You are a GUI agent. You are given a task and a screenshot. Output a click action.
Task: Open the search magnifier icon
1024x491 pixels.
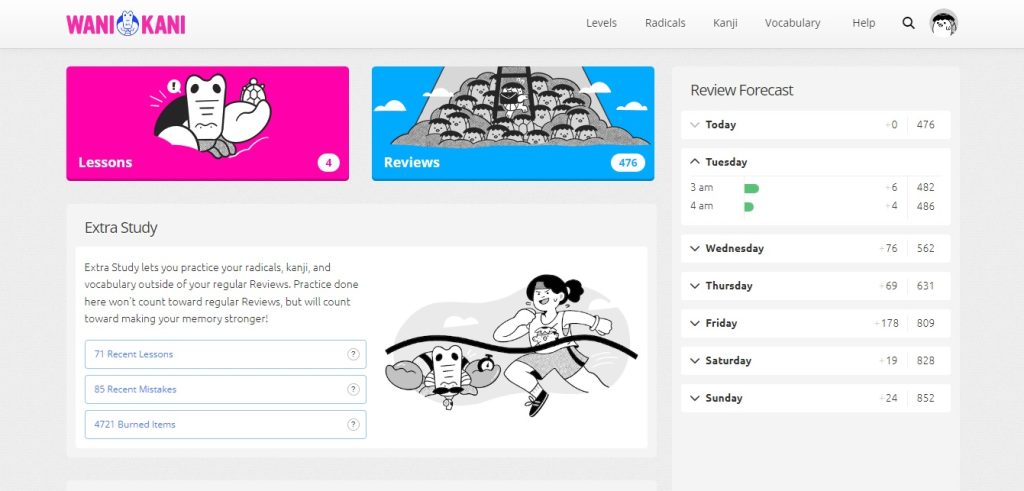[908, 23]
